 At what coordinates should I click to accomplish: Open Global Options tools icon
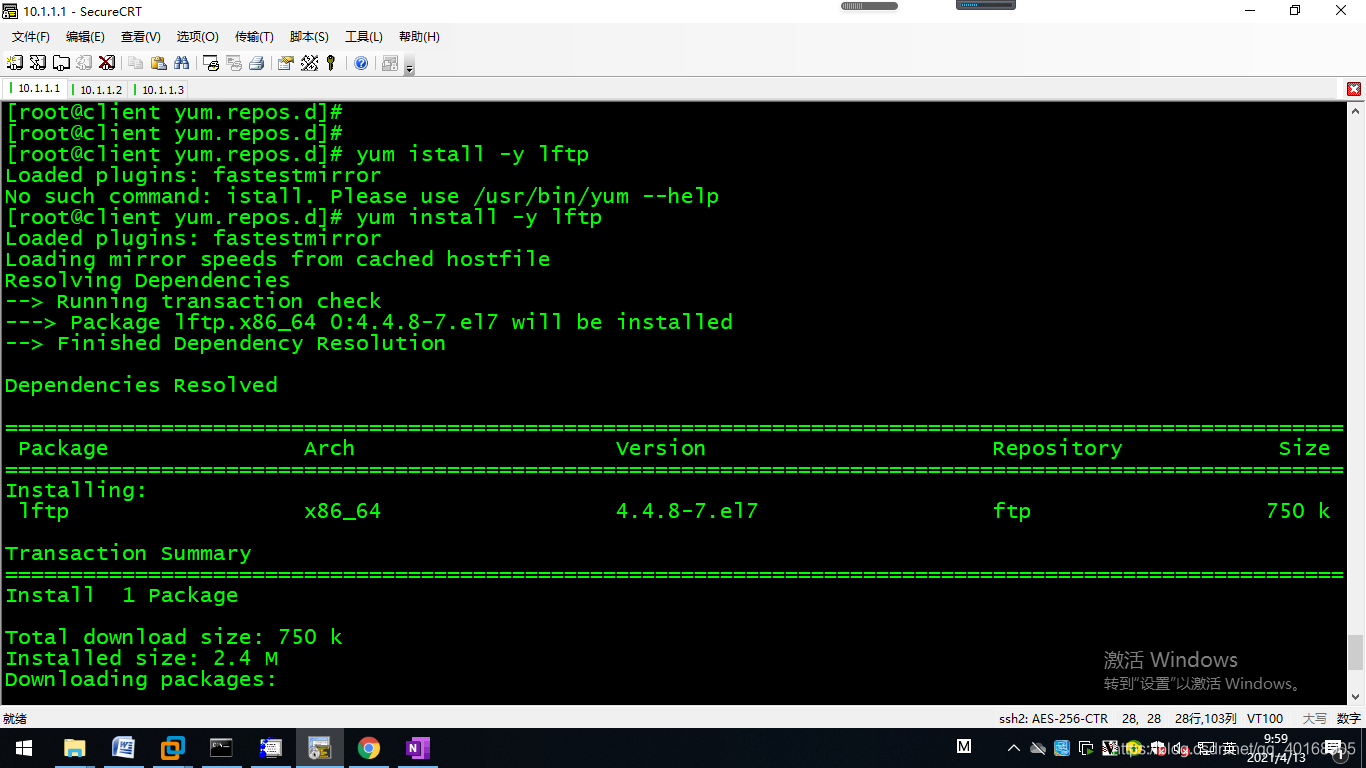click(x=309, y=63)
